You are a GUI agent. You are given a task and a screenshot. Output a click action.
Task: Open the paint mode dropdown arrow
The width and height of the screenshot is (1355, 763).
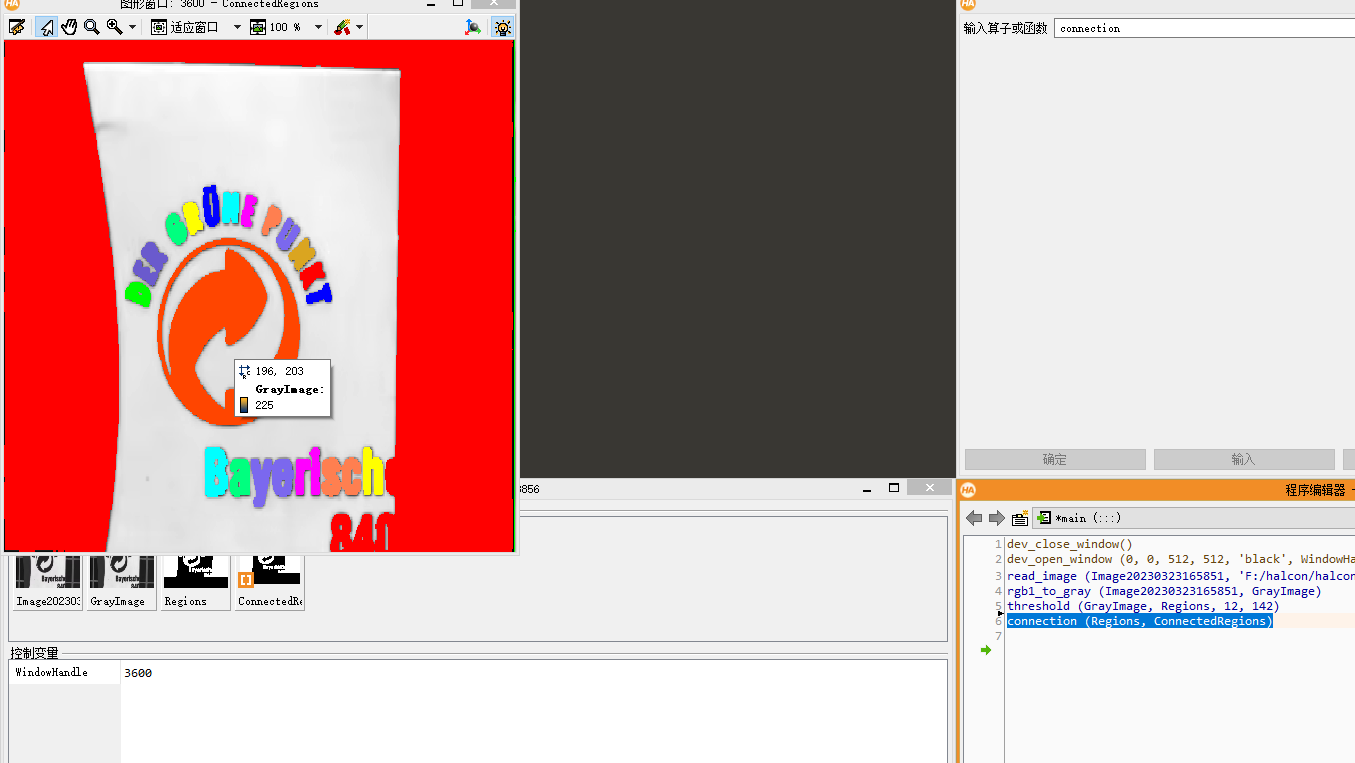(360, 27)
